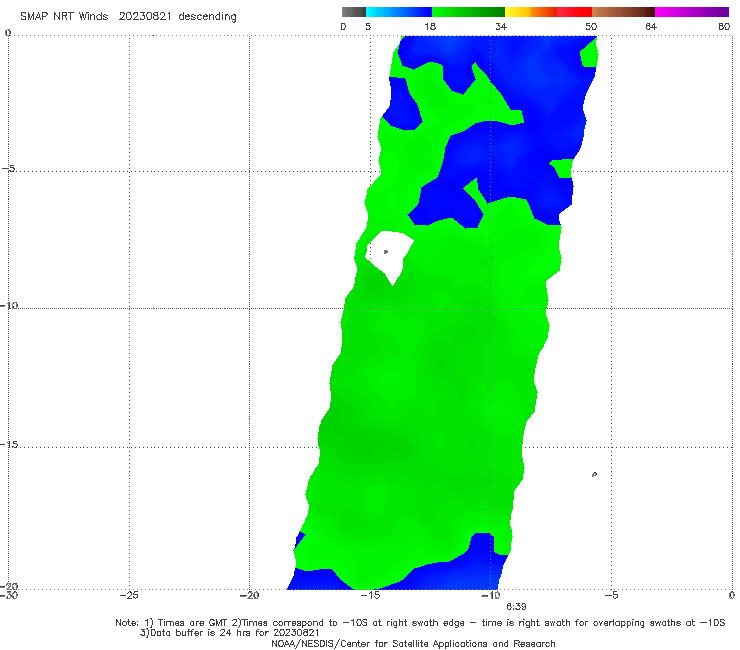Click the color bar label '5'

368,27
